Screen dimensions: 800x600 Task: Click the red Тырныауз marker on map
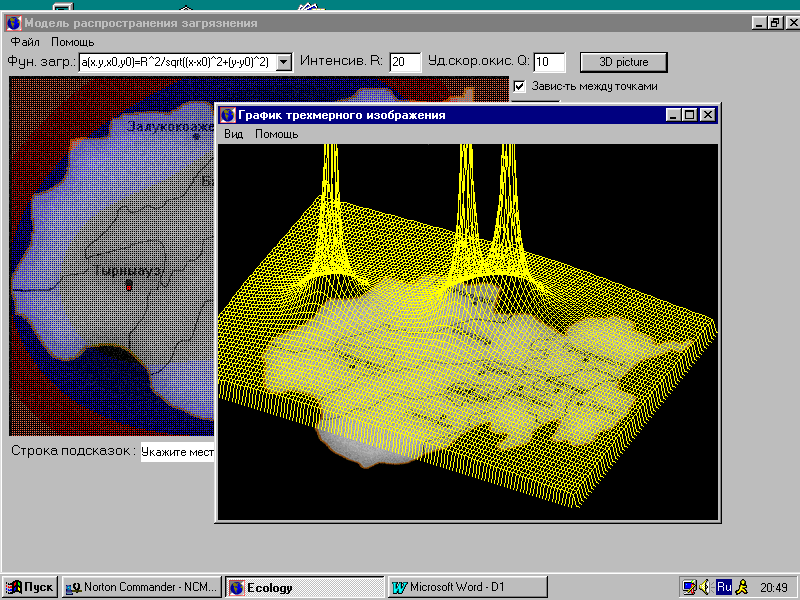(x=128, y=286)
